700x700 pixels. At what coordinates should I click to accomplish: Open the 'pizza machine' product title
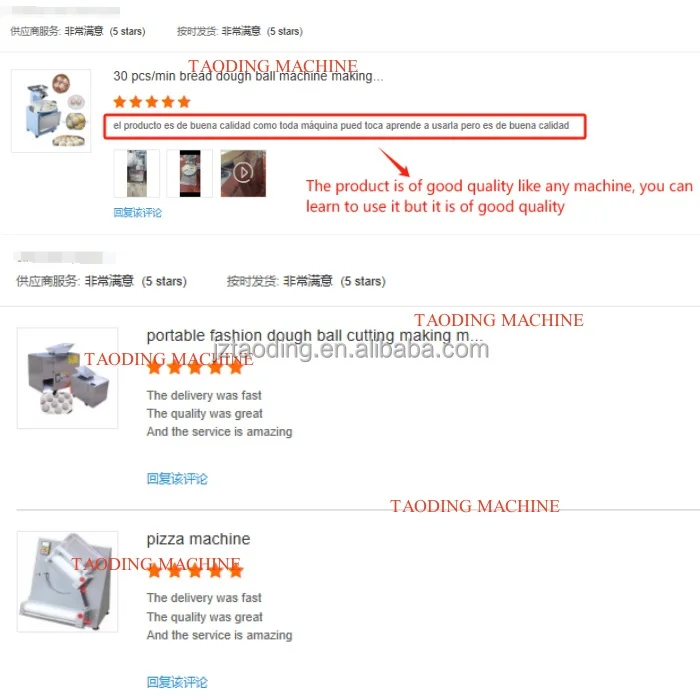(x=198, y=539)
